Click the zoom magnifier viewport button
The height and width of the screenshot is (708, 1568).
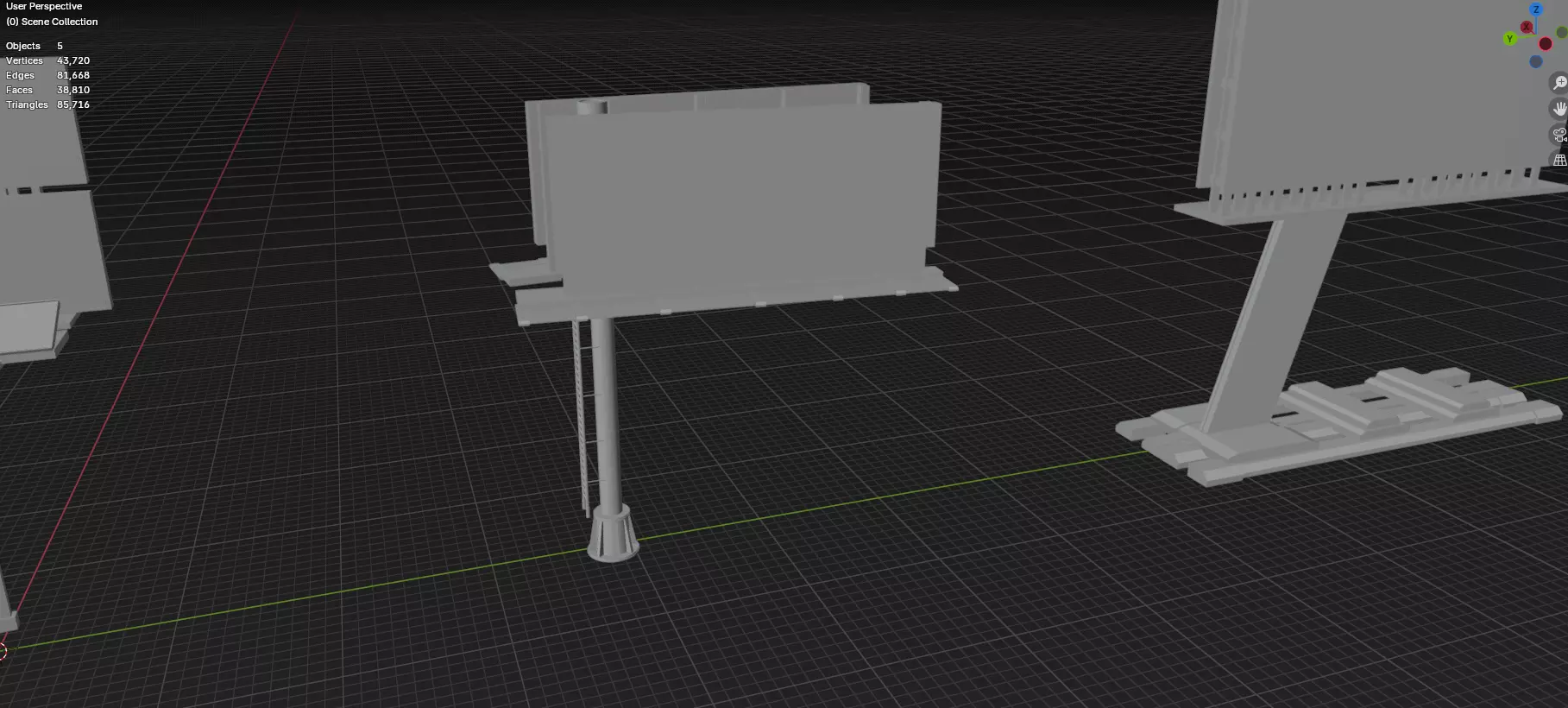click(1559, 83)
